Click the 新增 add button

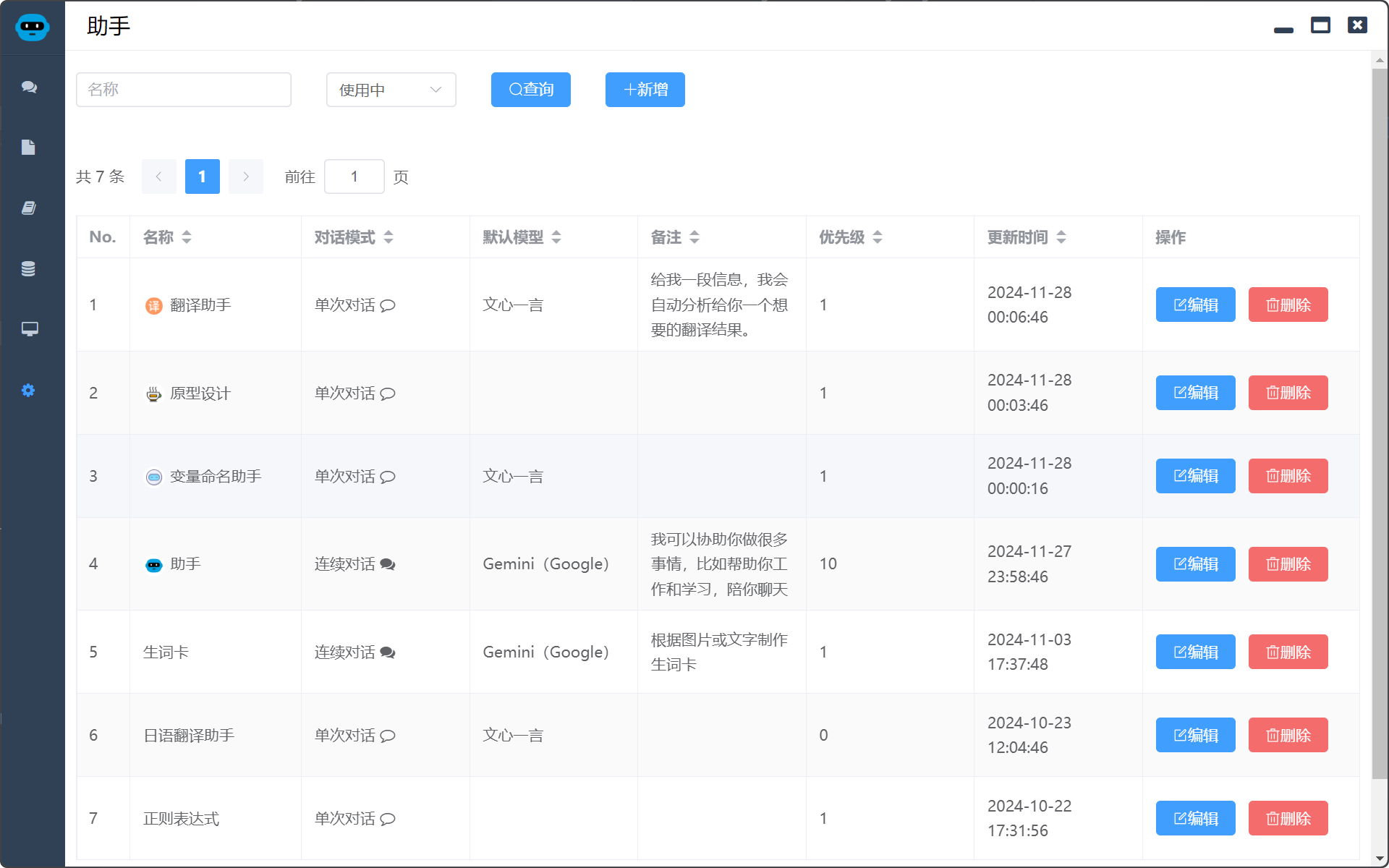coord(645,90)
